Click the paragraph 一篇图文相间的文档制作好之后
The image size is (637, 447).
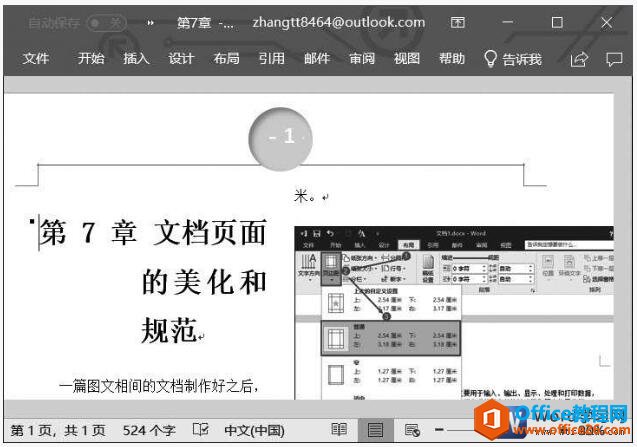point(159,386)
